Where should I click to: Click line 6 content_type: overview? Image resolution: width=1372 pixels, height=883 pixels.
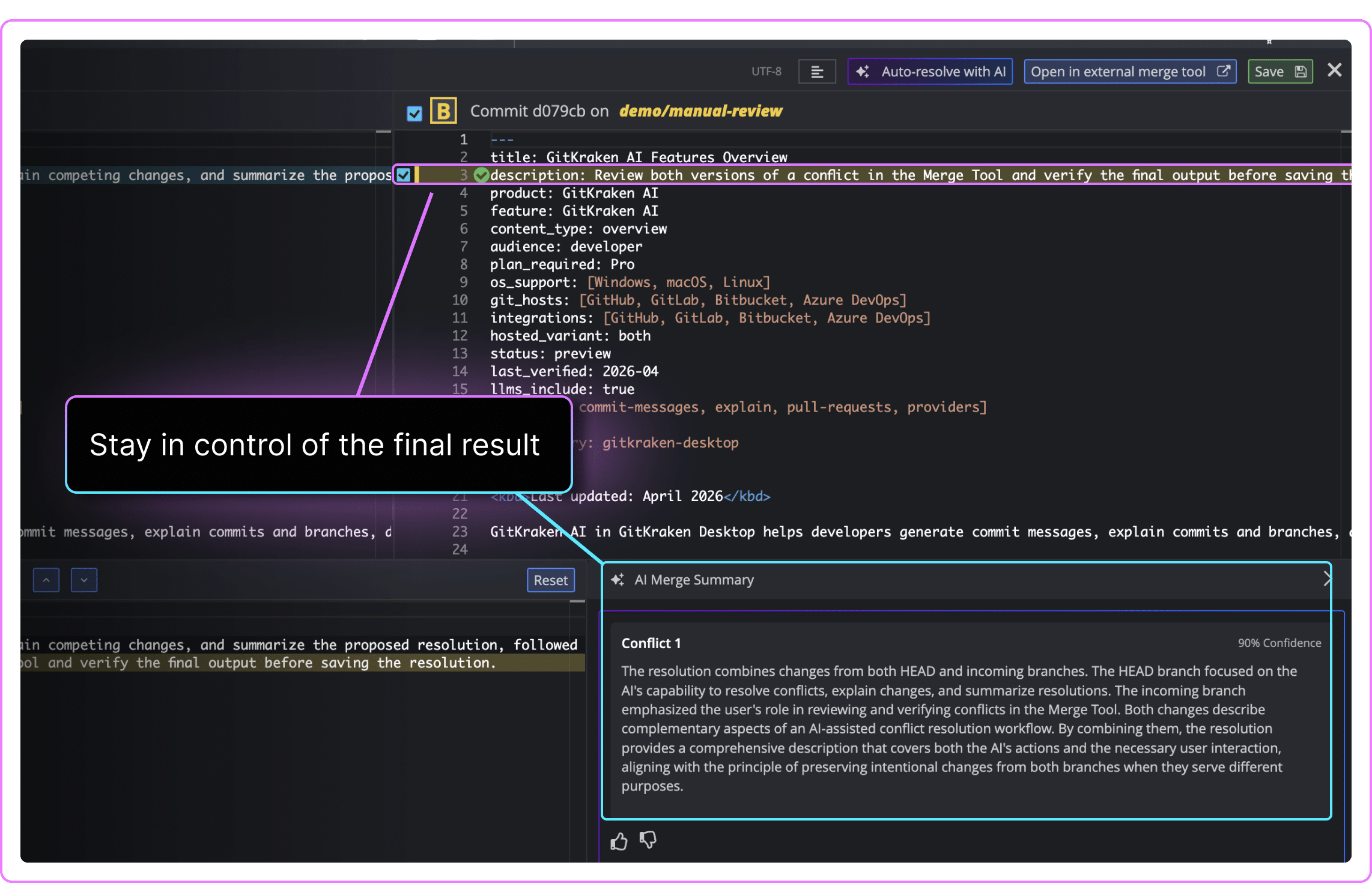578,229
